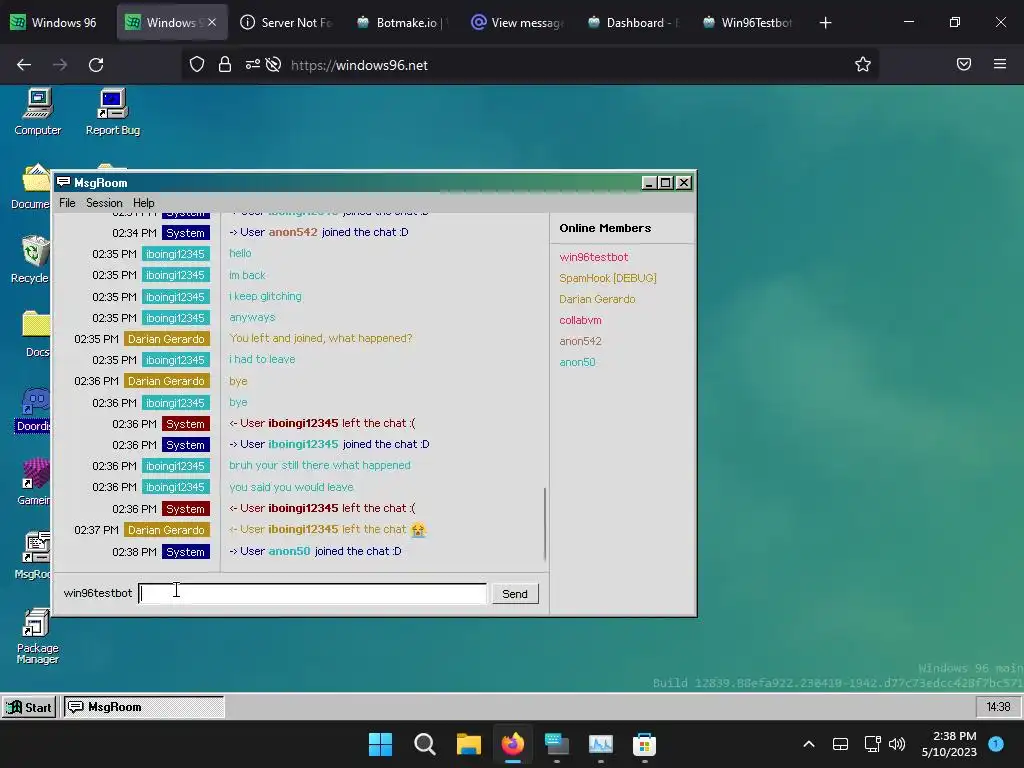Click the 'i keep glitching' message

(x=265, y=296)
